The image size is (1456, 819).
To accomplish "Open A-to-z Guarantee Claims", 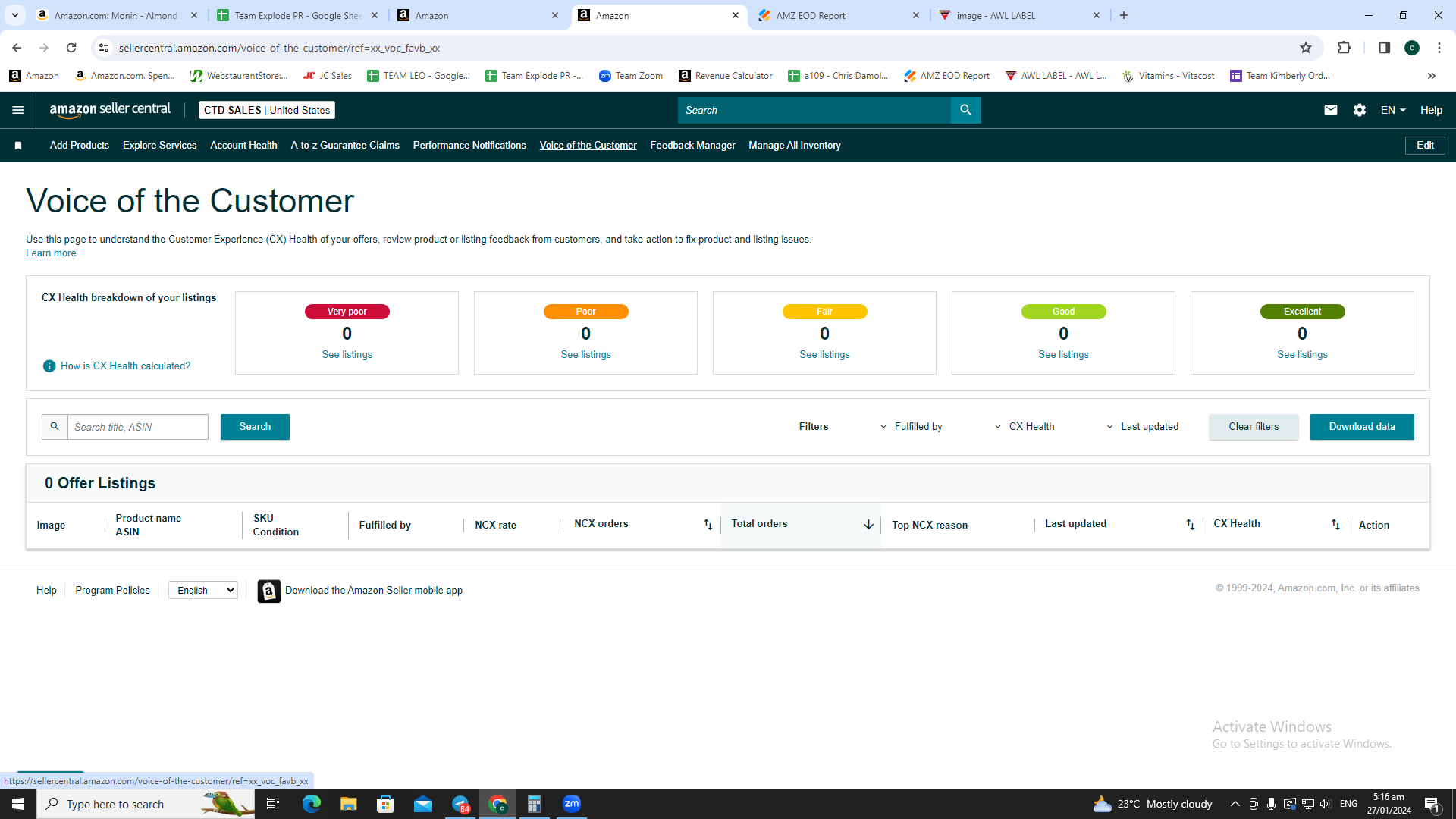I will point(345,146).
